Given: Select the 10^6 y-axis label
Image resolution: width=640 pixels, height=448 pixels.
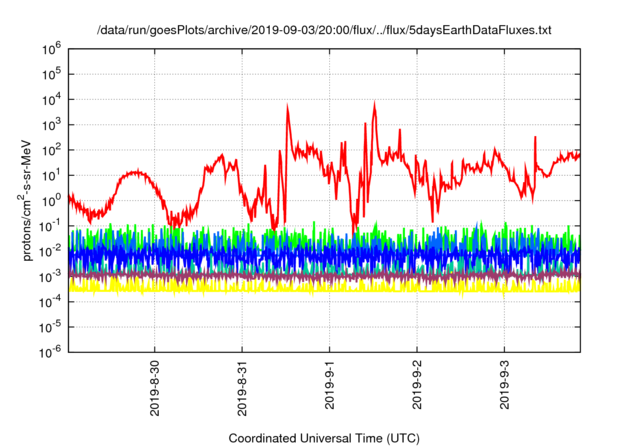Looking at the screenshot, I should point(51,50).
